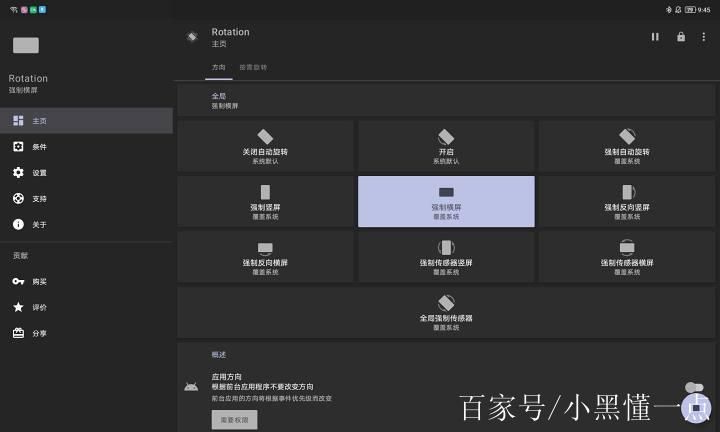
Task: Select 强制反向竖屏 orientation tile
Action: (x=627, y=202)
